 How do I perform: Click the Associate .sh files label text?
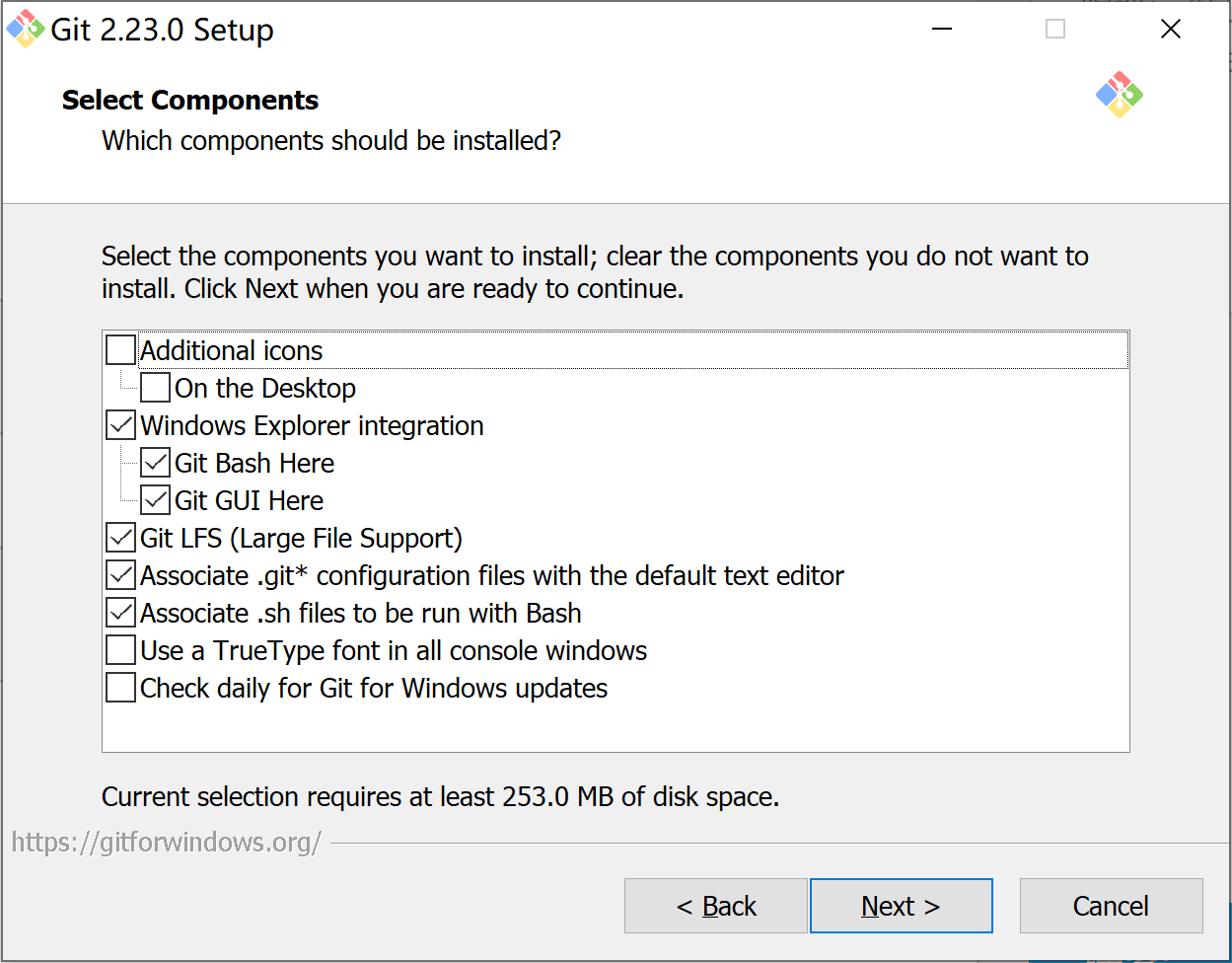click(x=361, y=614)
